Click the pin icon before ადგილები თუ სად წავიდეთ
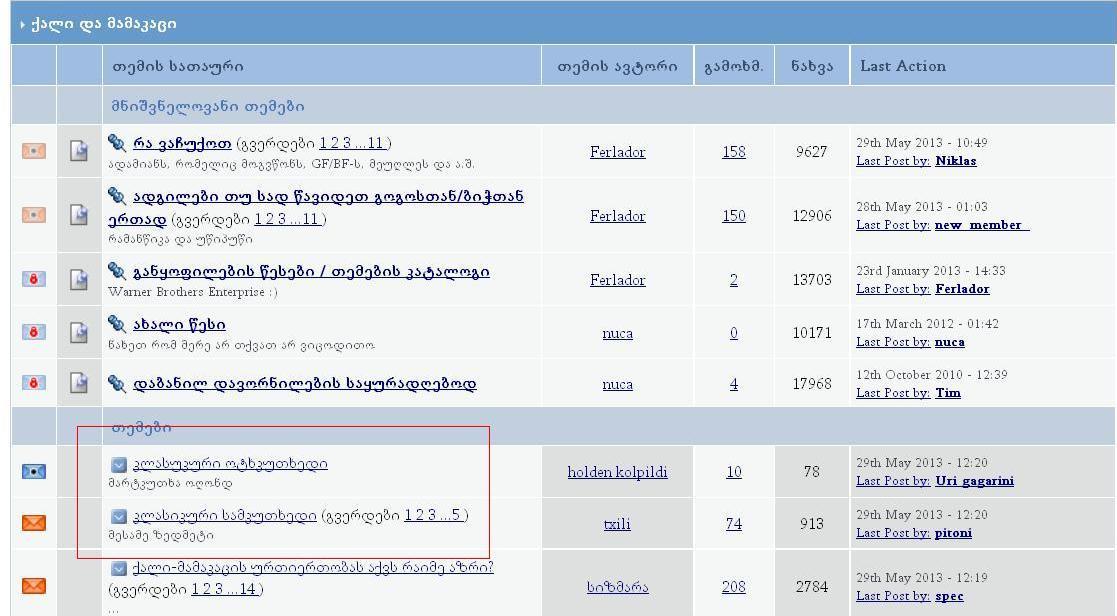 [x=117, y=196]
